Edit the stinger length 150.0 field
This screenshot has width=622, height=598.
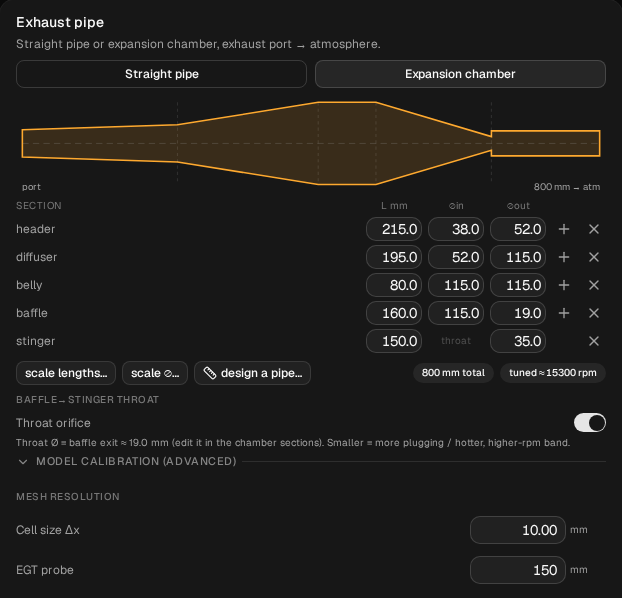coord(394,341)
